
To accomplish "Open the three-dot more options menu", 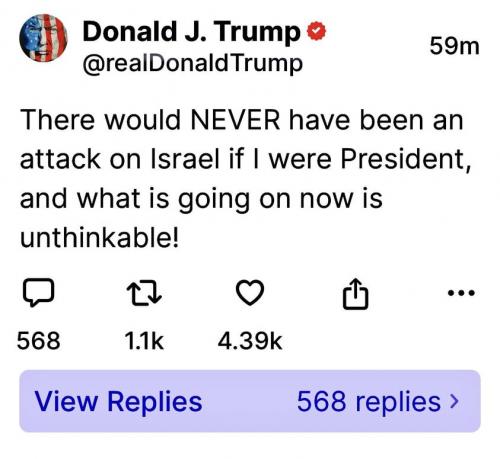I will click(461, 293).
